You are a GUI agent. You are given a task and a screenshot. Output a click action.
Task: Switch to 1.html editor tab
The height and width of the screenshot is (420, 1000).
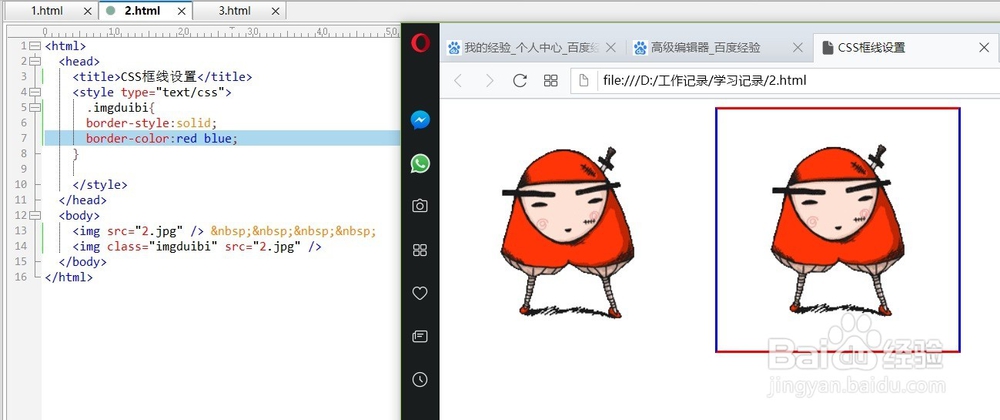point(47,11)
